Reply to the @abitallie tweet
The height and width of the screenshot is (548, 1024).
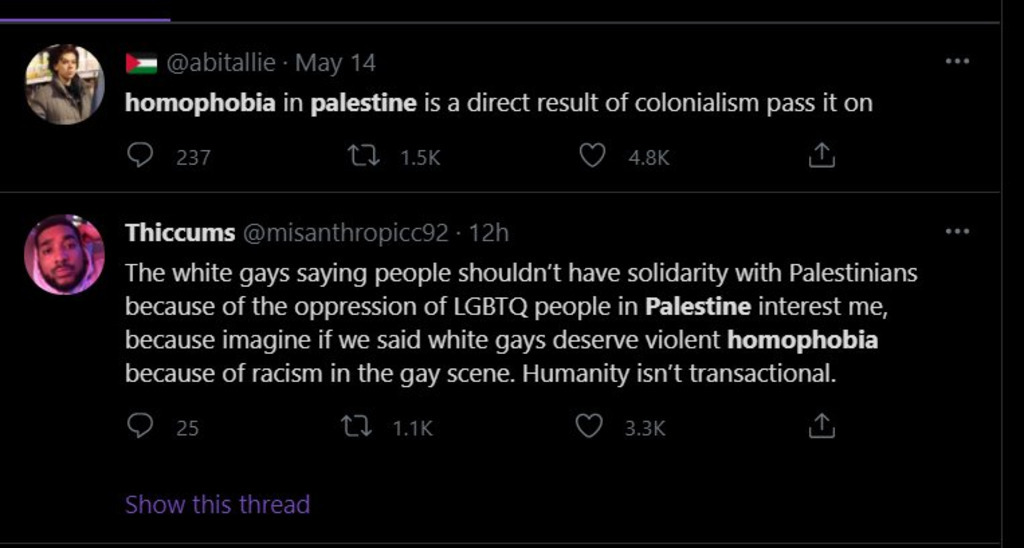(x=141, y=156)
